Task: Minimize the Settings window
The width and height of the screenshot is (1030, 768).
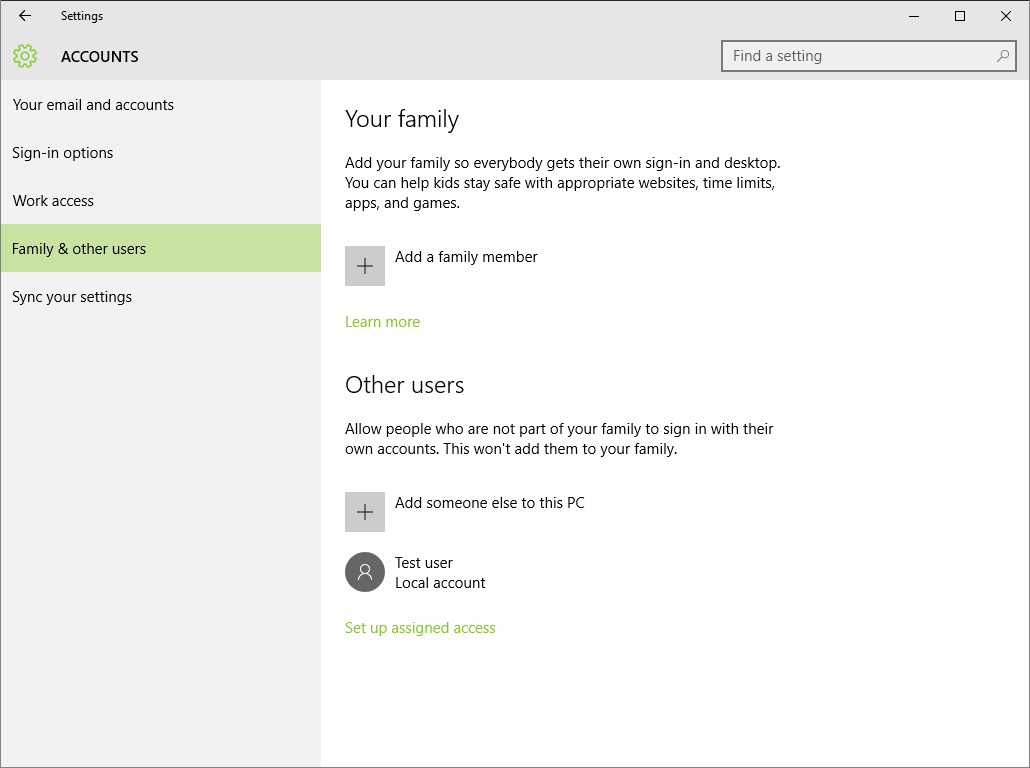Action: pos(914,16)
